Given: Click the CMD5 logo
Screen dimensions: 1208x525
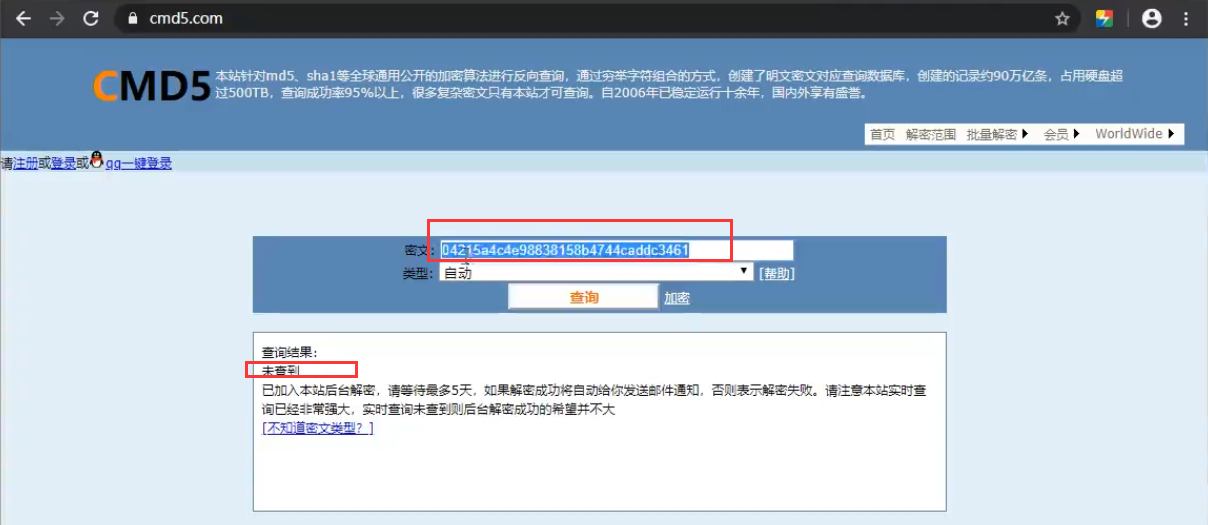Looking at the screenshot, I should point(152,87).
